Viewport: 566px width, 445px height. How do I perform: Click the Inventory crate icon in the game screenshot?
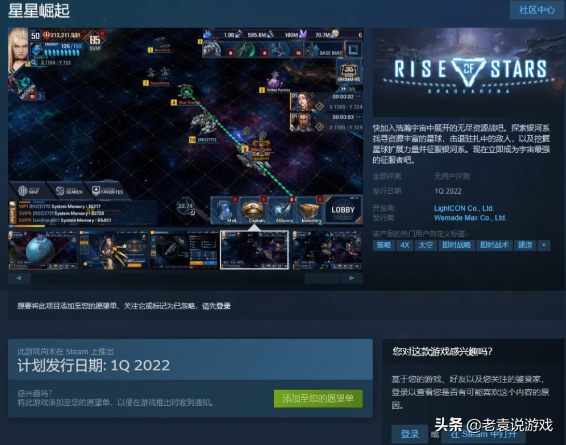(x=310, y=210)
